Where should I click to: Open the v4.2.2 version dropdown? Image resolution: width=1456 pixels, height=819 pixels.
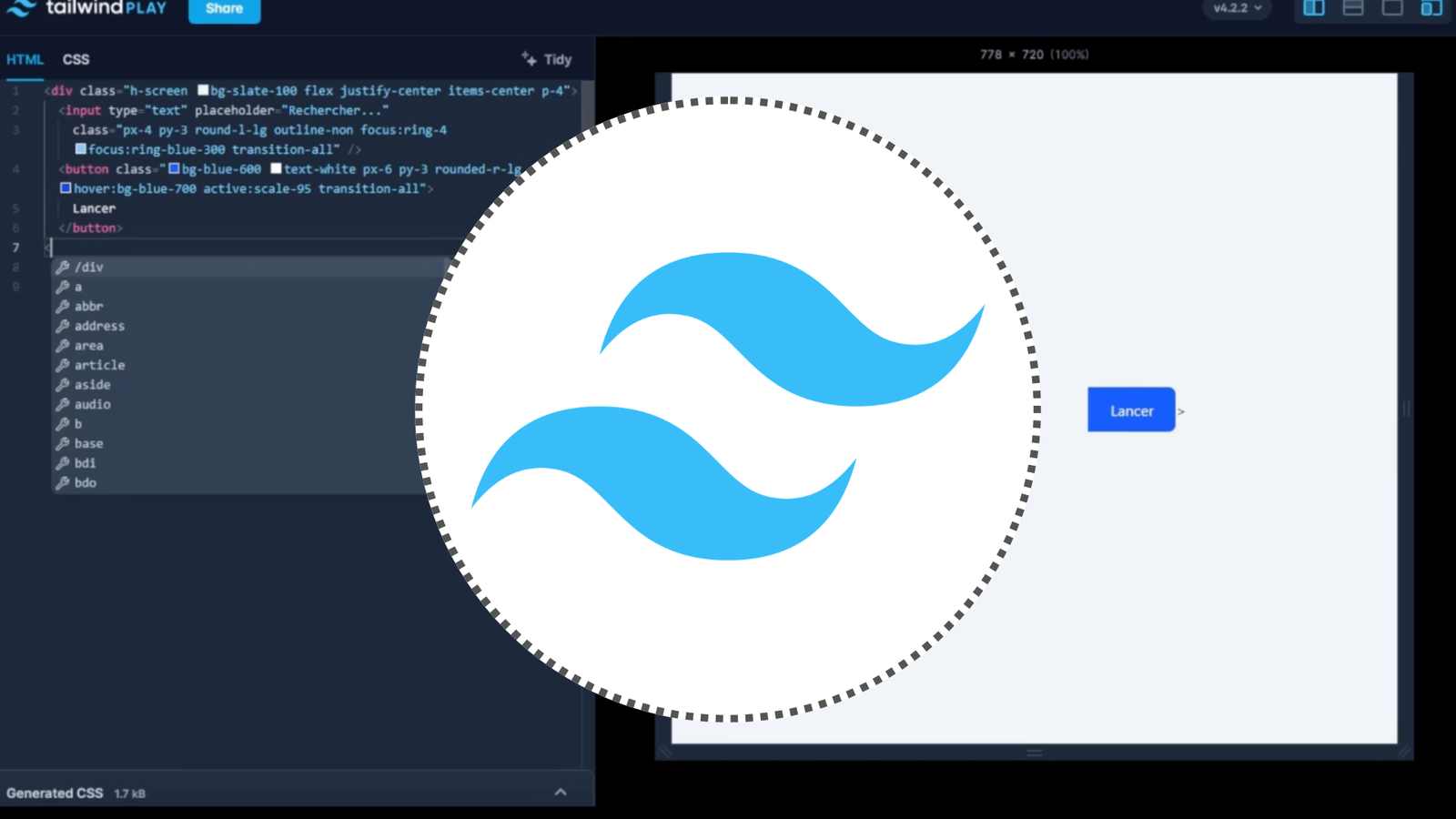coord(1238,8)
